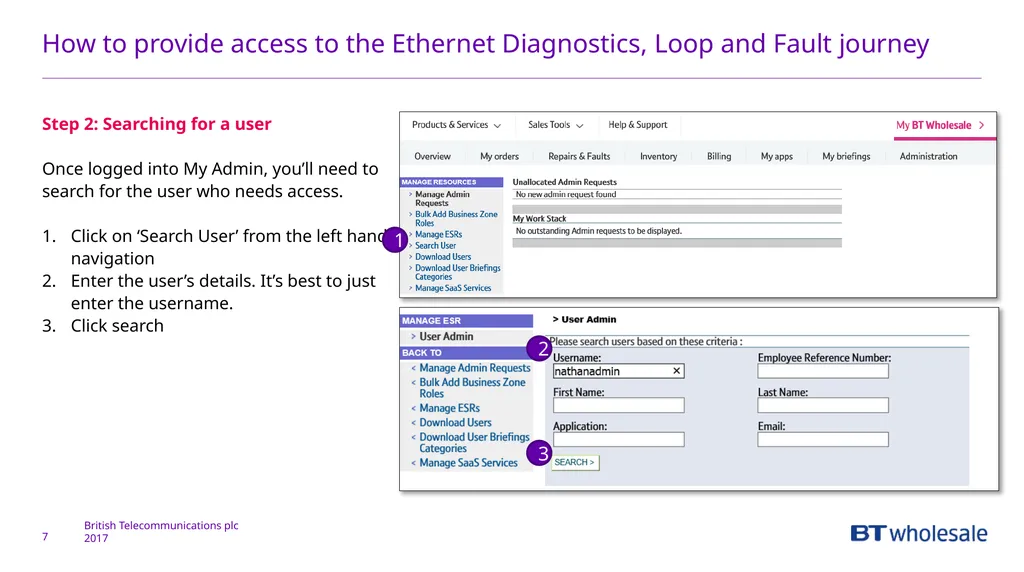Select the Administration tab
Image resolution: width=1024 pixels, height=572 pixels.
click(928, 157)
